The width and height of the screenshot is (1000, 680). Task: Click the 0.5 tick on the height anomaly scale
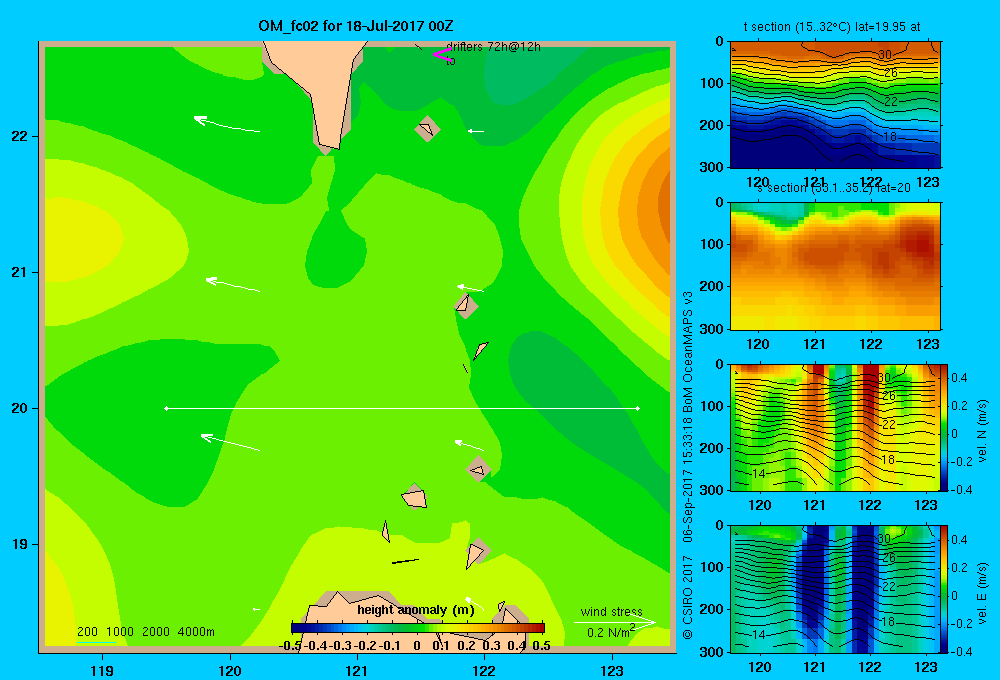(541, 646)
